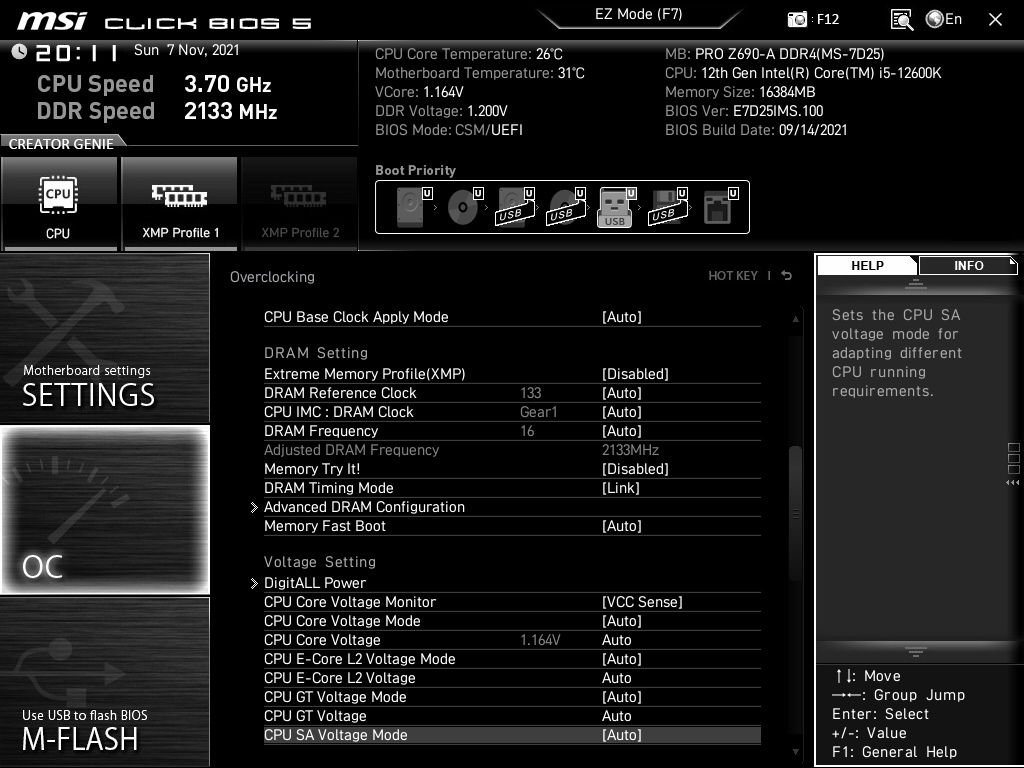The width and height of the screenshot is (1024, 768).
Task: Open CPU E-Core L2 Voltage Mode [Auto] options
Action: [x=512, y=658]
